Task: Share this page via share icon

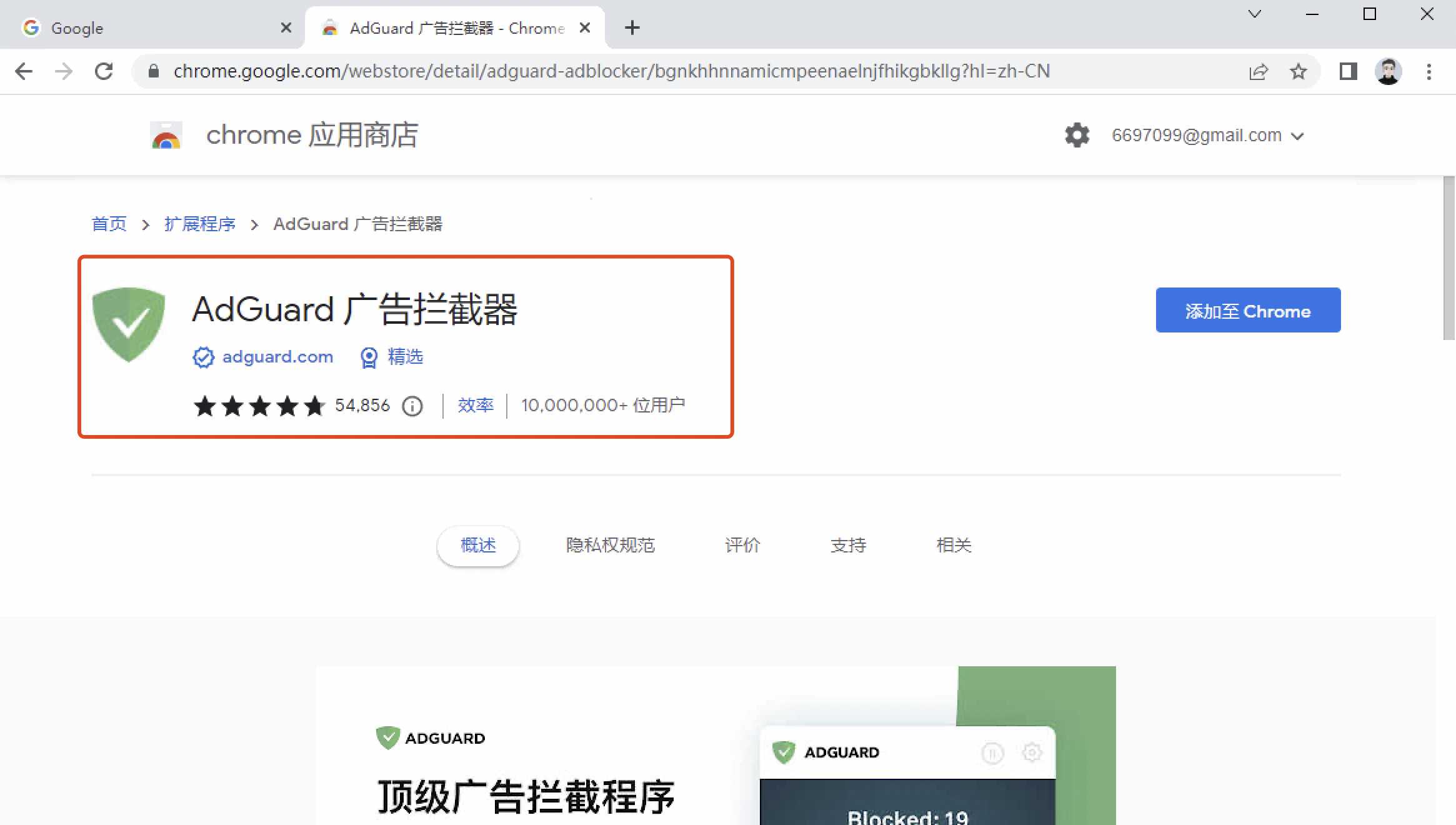Action: 1258,72
